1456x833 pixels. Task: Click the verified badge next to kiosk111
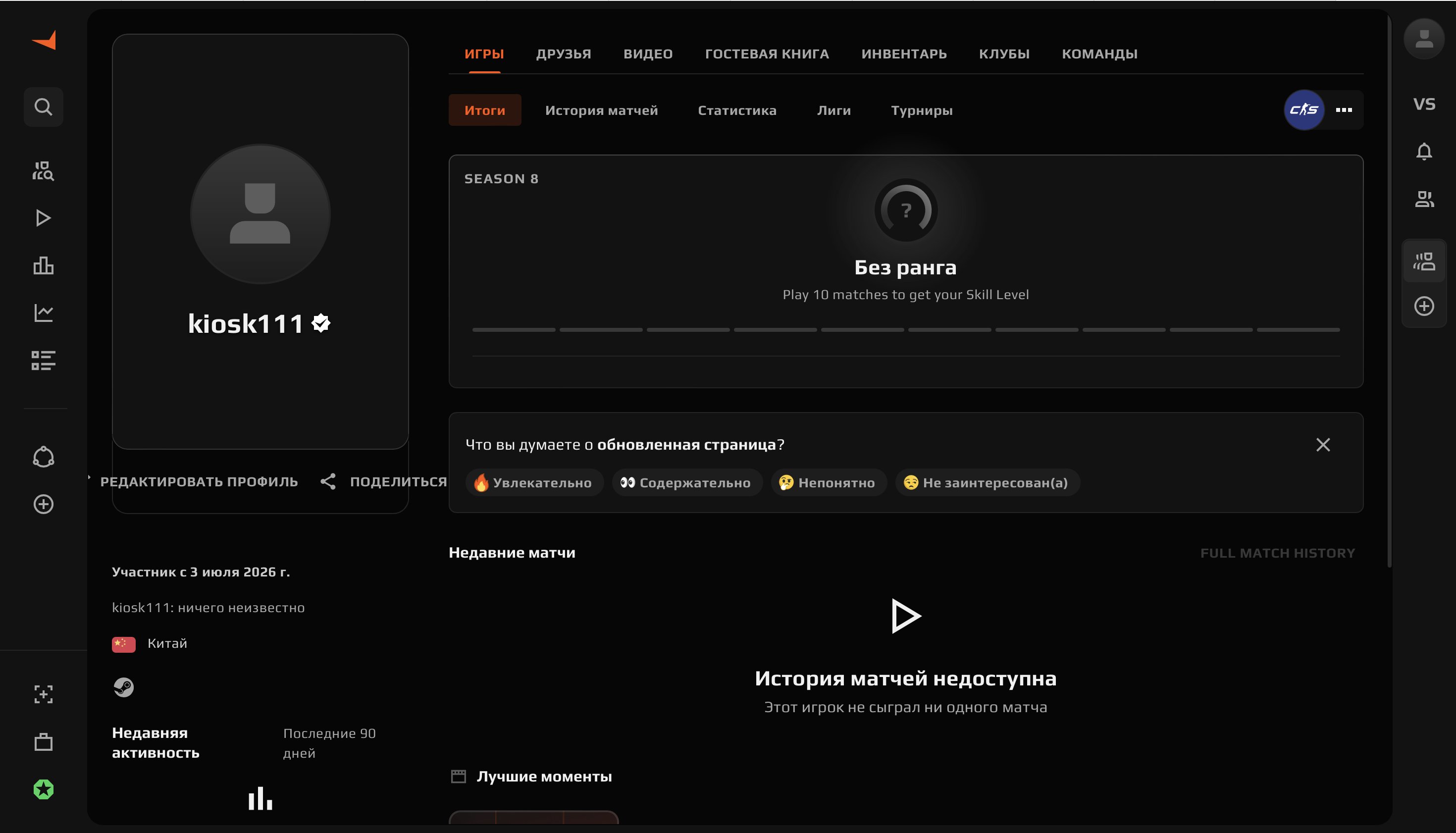tap(321, 323)
